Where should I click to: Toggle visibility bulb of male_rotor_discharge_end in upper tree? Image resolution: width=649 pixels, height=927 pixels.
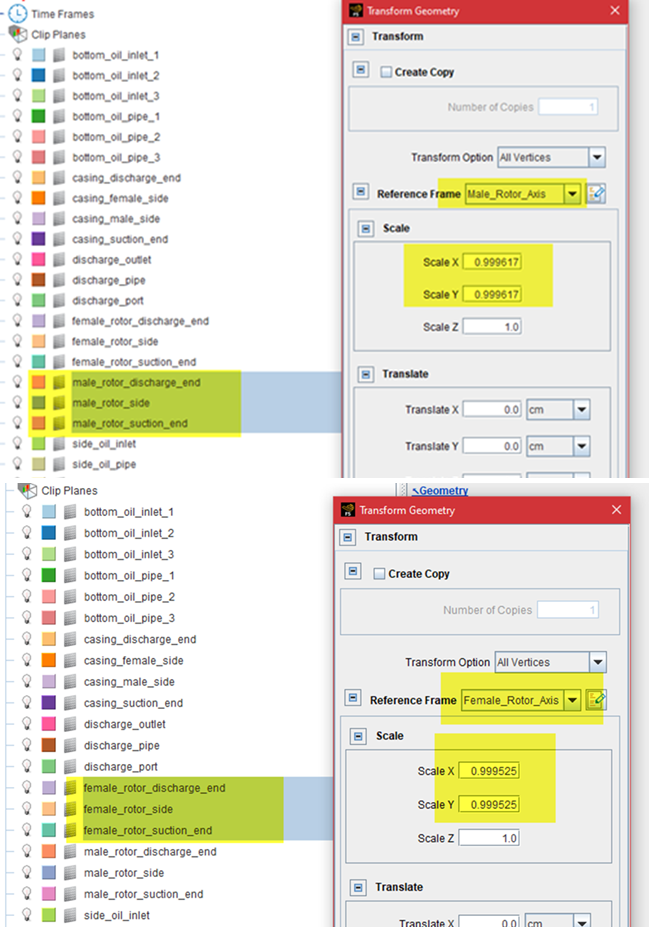[x=18, y=382]
